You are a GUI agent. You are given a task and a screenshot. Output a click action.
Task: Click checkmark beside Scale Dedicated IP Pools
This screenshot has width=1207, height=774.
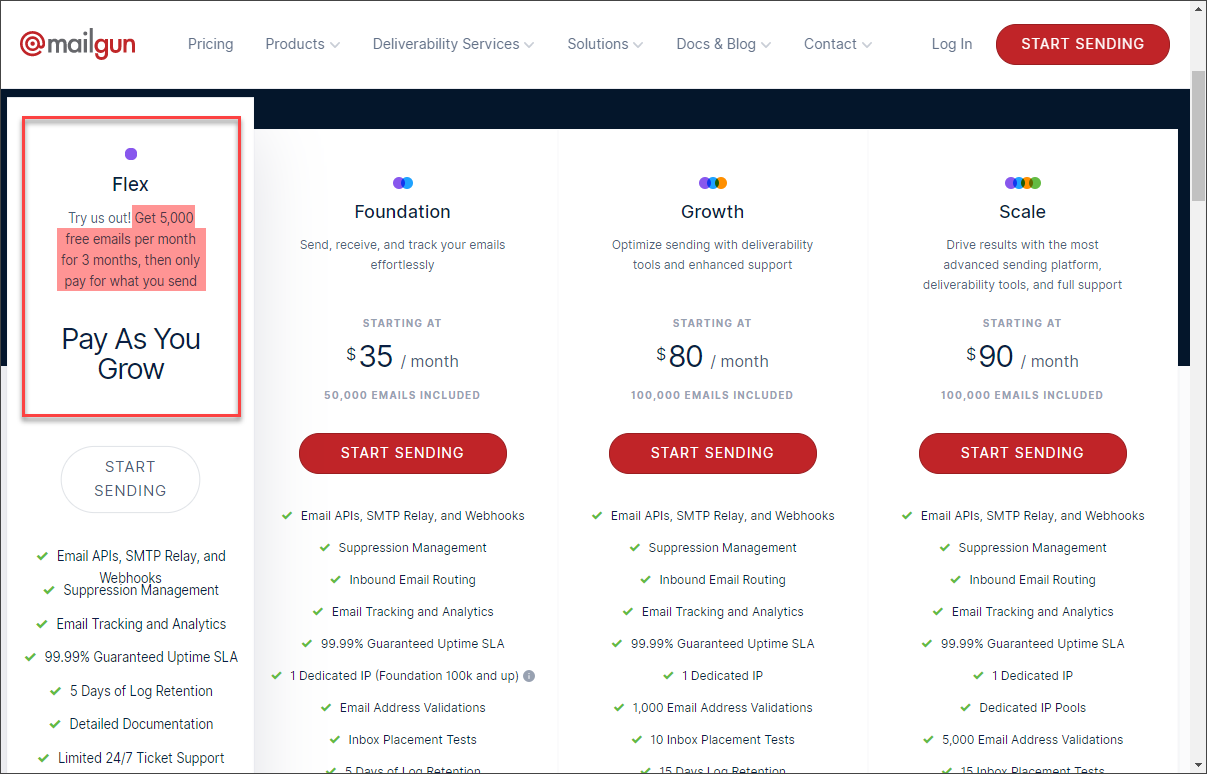(966, 708)
